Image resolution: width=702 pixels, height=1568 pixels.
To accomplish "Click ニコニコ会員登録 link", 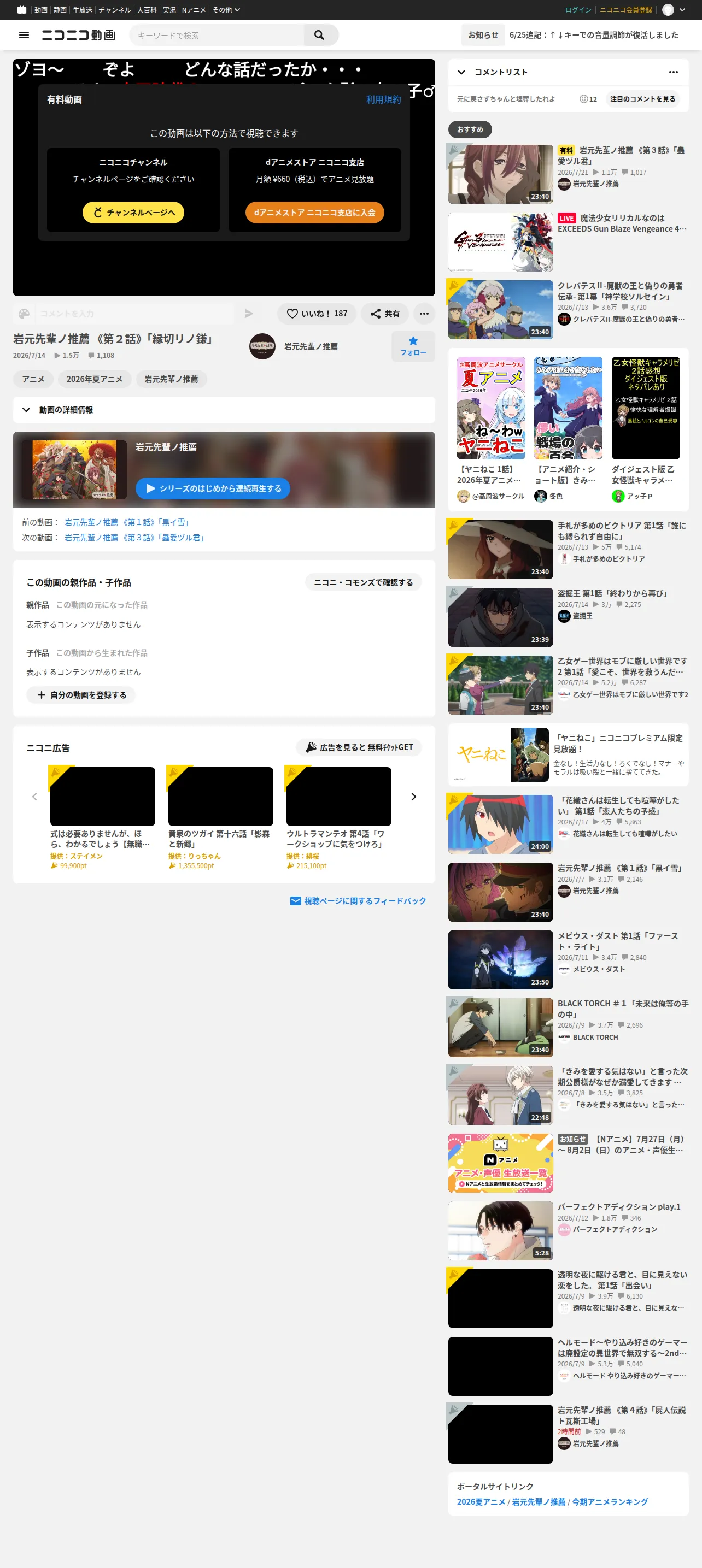I will click(626, 10).
